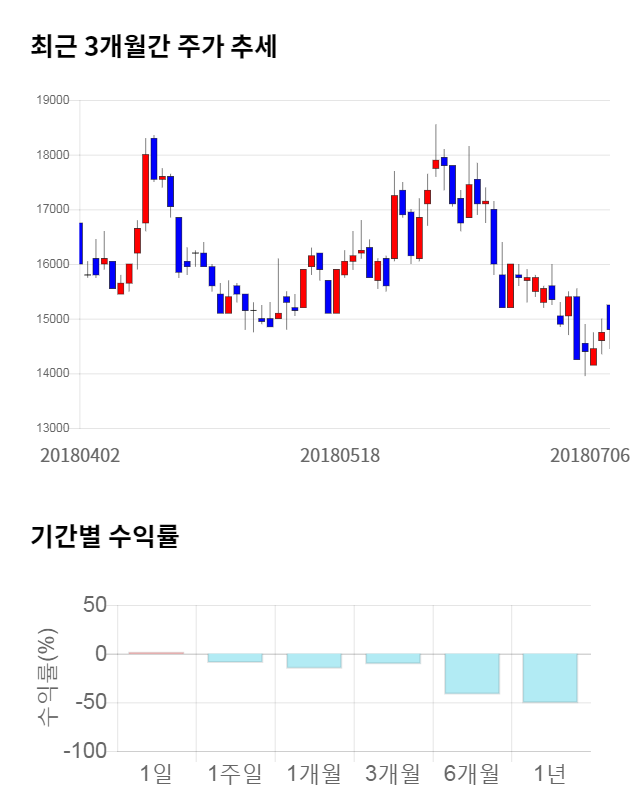Click the last blue candlestick on the chart
The height and width of the screenshot is (810, 640).
click(609, 317)
